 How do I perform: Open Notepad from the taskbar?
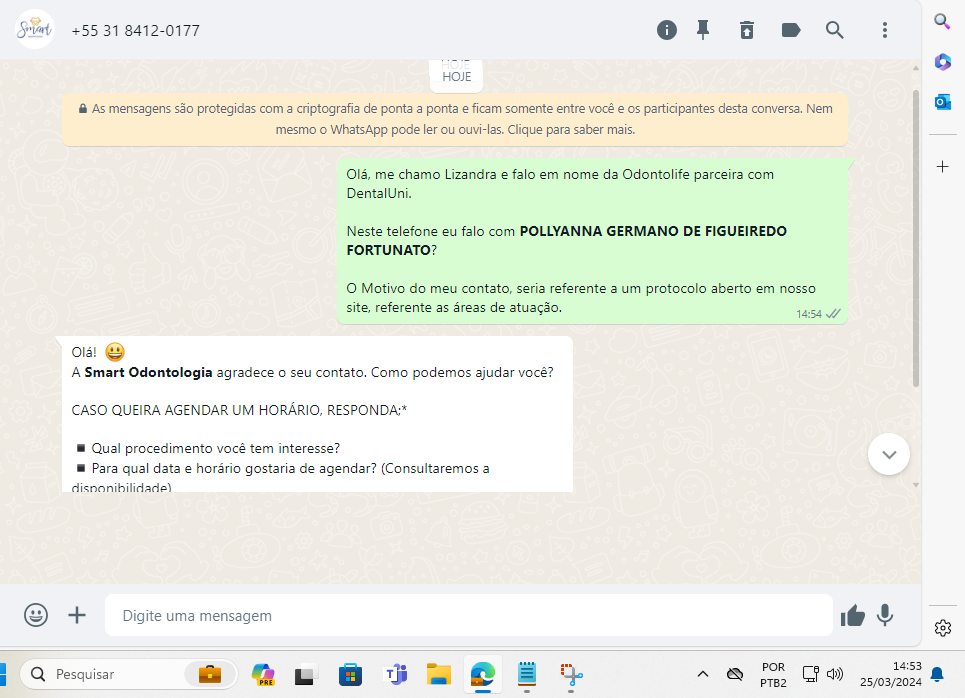pos(527,675)
